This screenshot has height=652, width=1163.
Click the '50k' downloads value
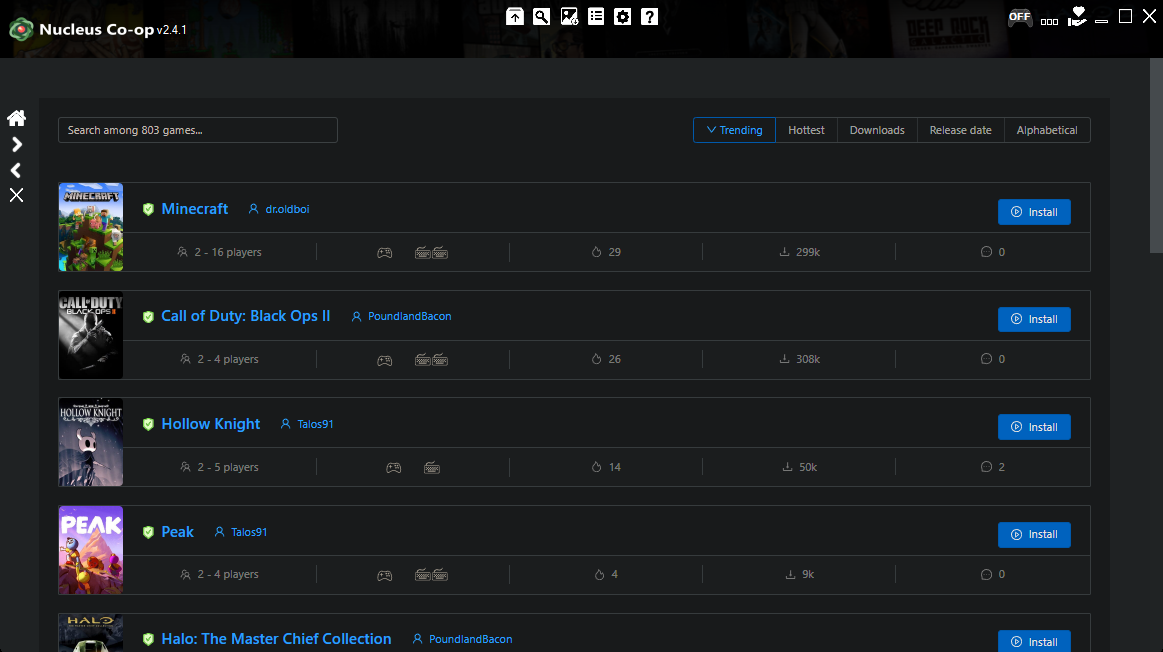click(808, 467)
